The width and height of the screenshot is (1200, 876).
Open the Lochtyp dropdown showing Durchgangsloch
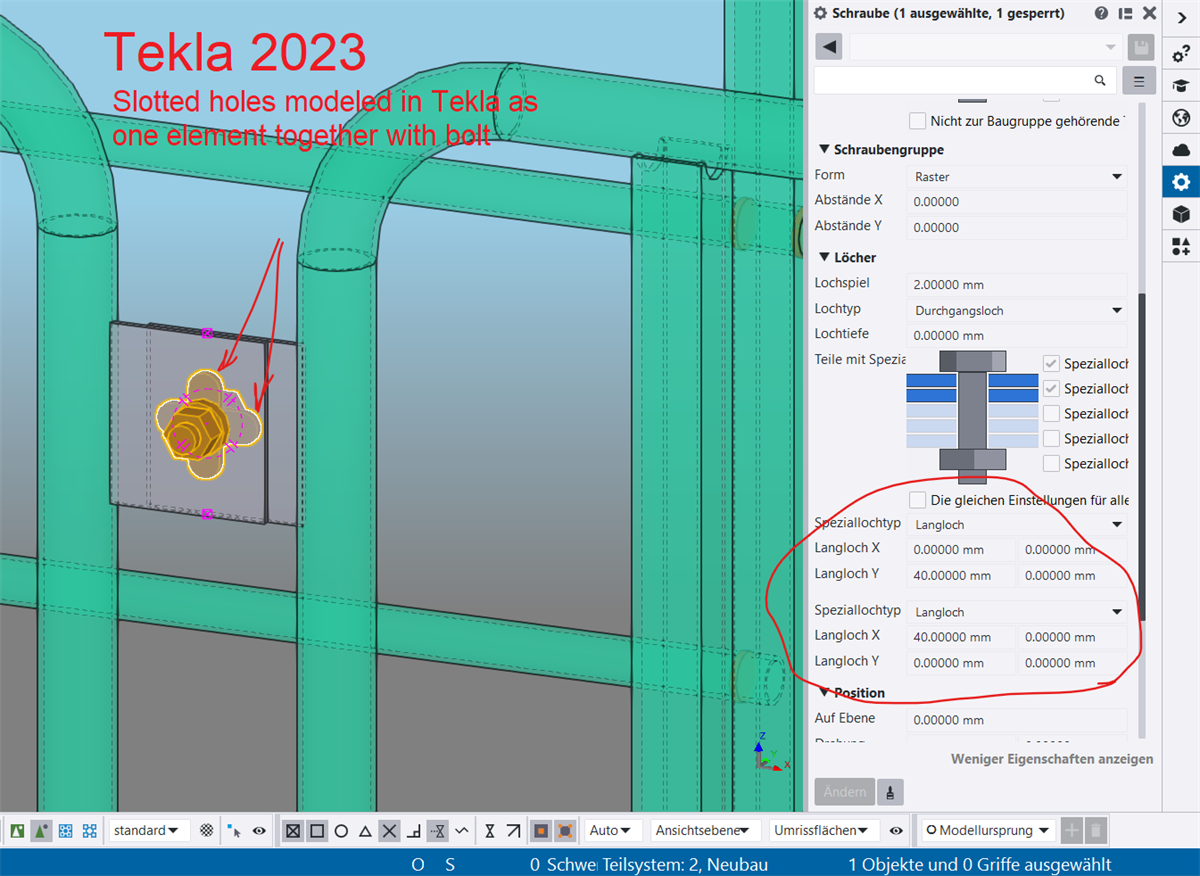(x=1017, y=310)
